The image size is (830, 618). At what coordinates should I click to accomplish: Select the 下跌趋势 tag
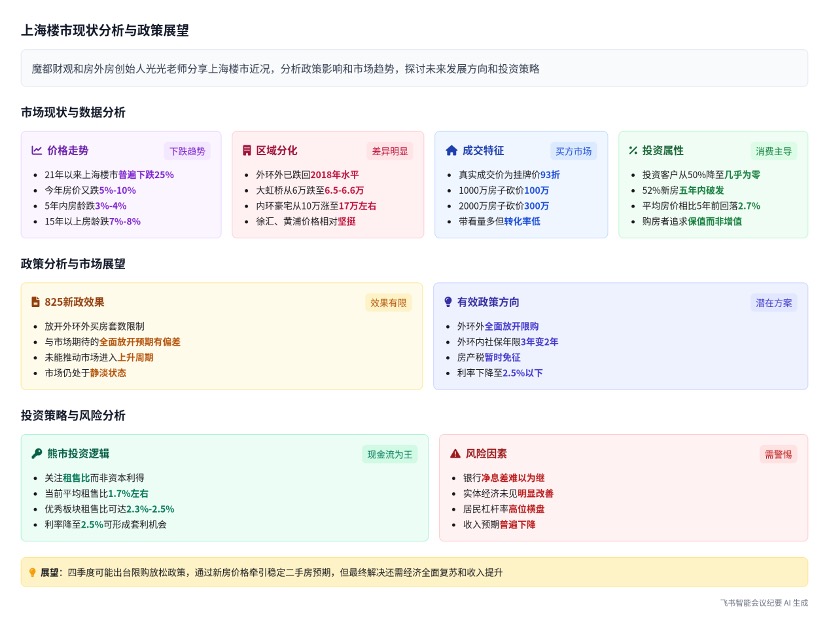187,151
